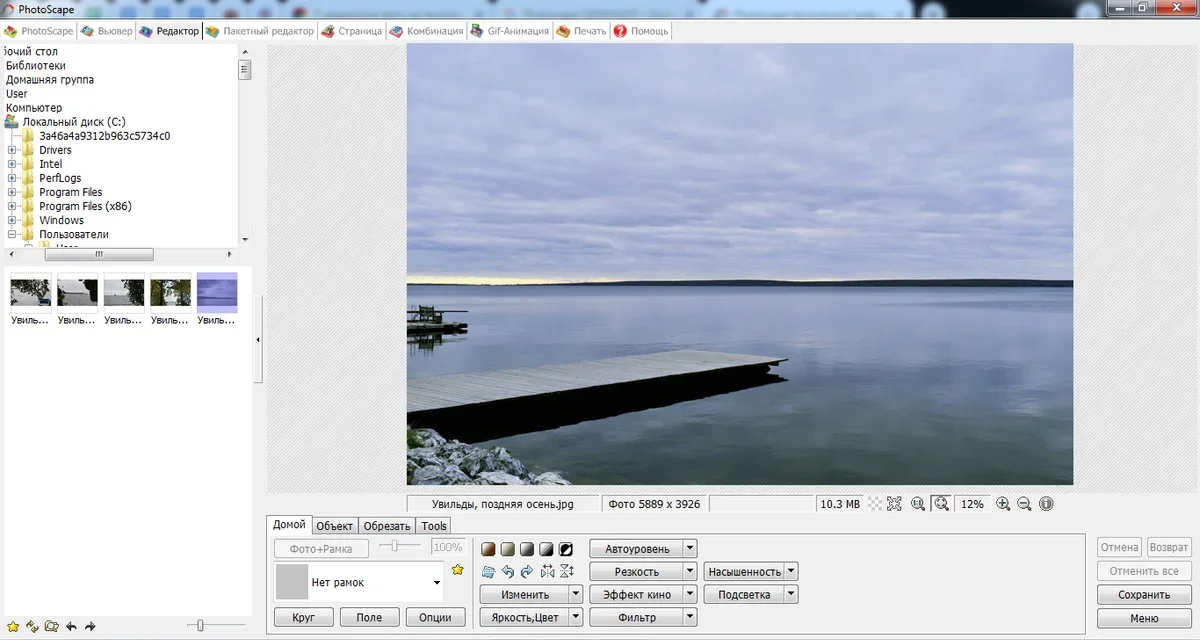The image size is (1200, 640).
Task: Switch to the Пакетный редактор tab
Action: [x=260, y=31]
